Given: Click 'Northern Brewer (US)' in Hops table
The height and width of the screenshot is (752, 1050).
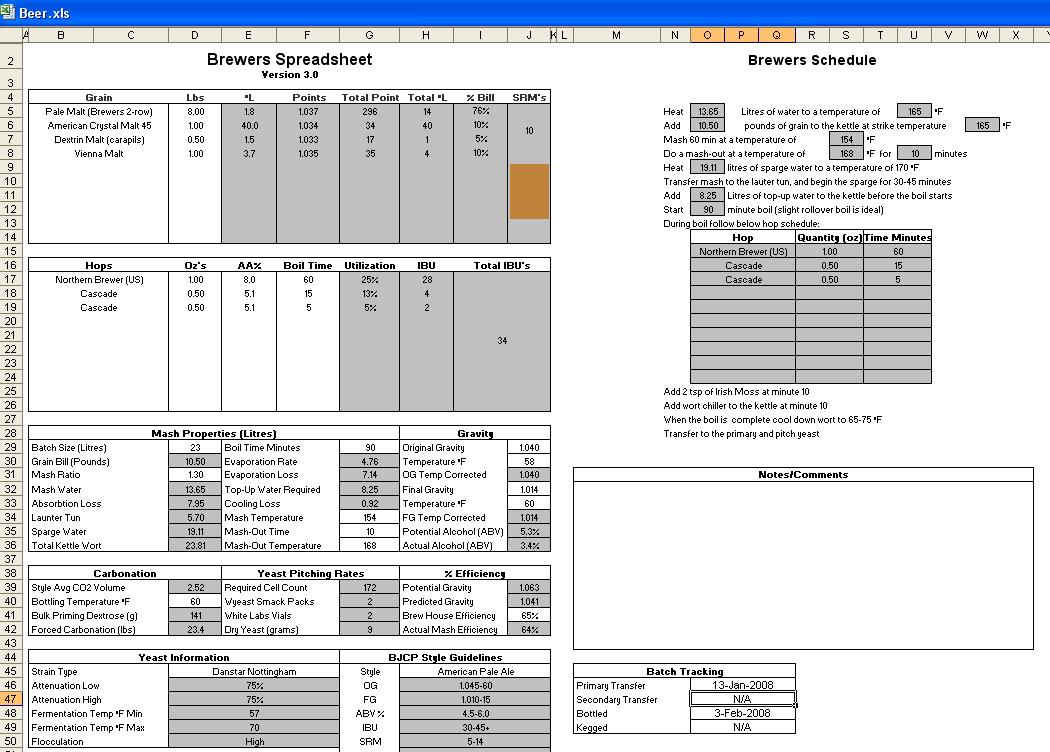Looking at the screenshot, I should click(98, 279).
